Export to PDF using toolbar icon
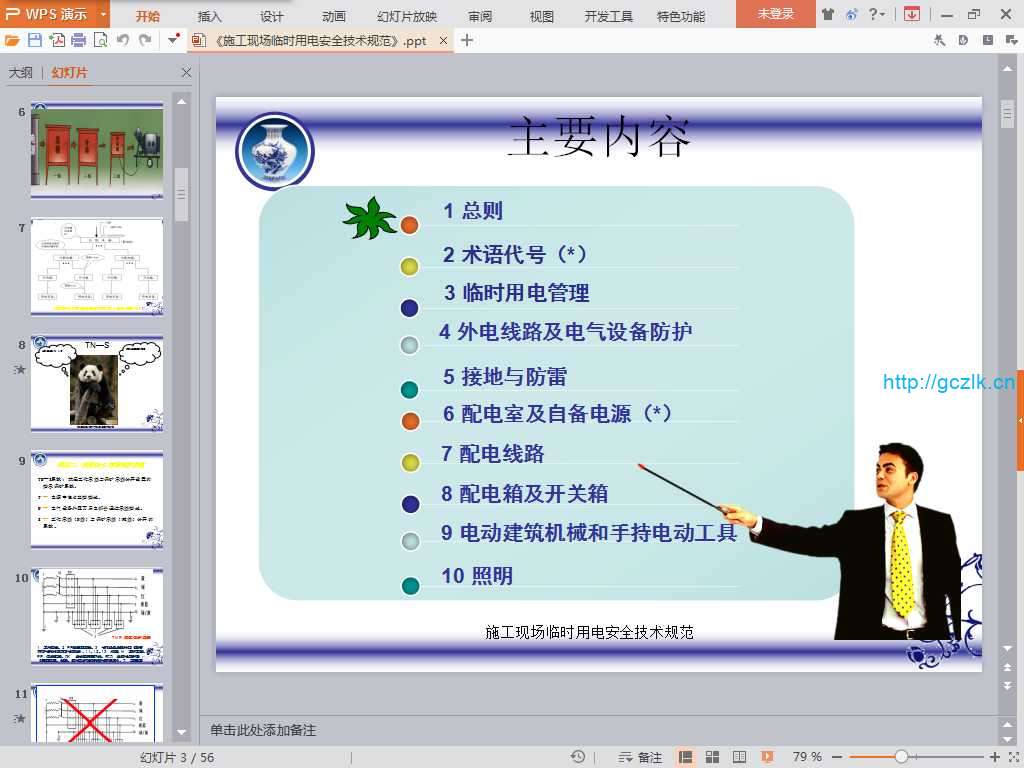Screen dimensions: 1024x768 [x=56, y=40]
